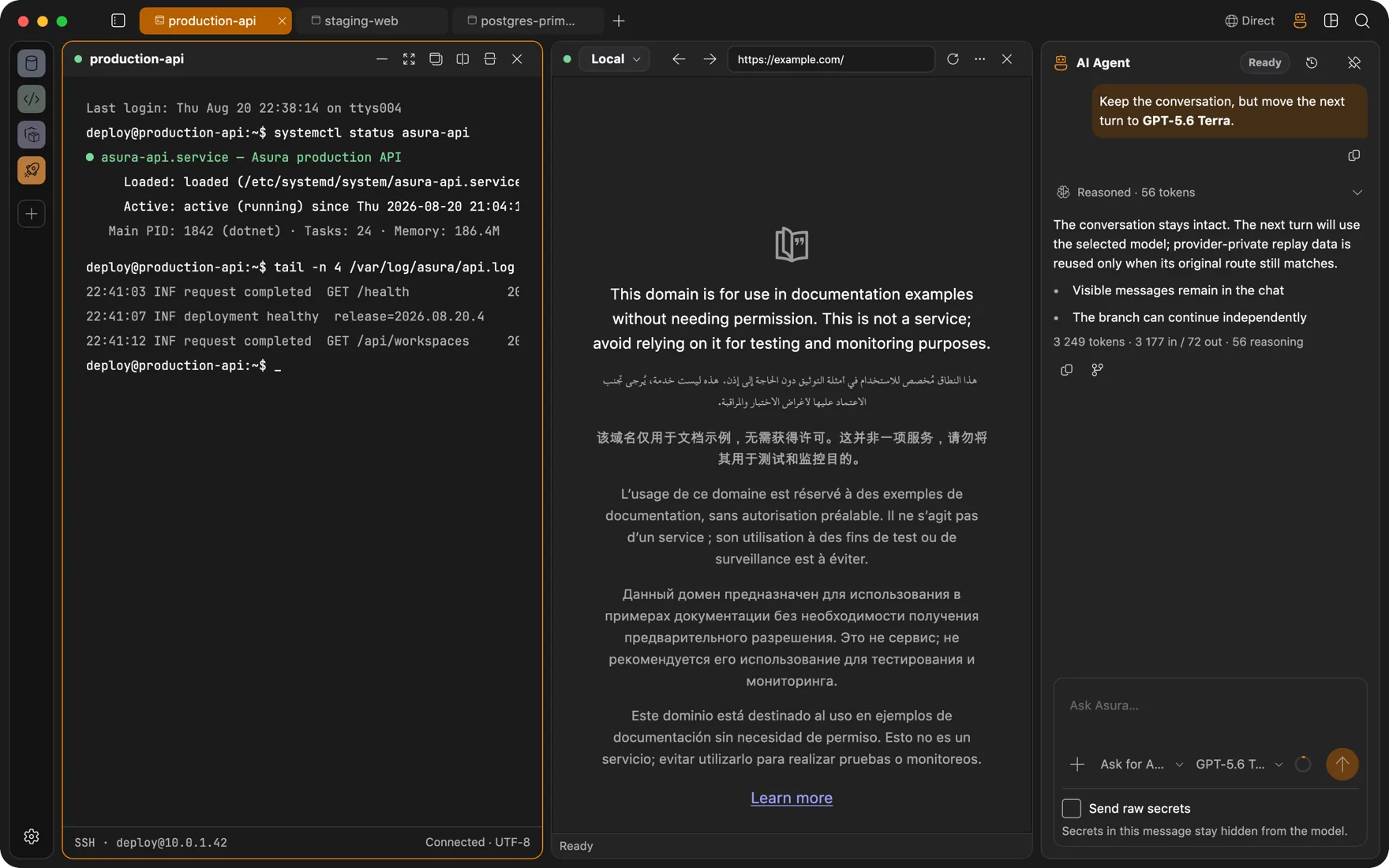Viewport: 1389px width, 868px height.
Task: Split the terminal pane horizontally
Action: coord(490,59)
